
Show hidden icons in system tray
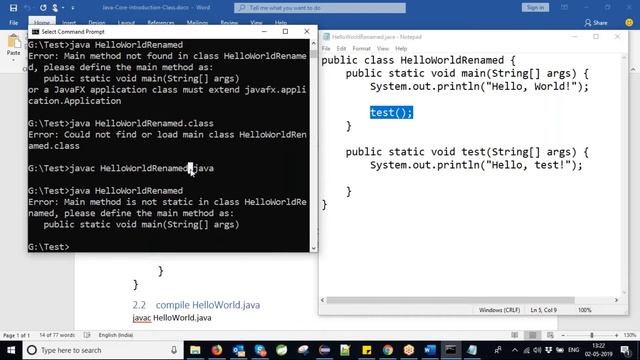515,350
